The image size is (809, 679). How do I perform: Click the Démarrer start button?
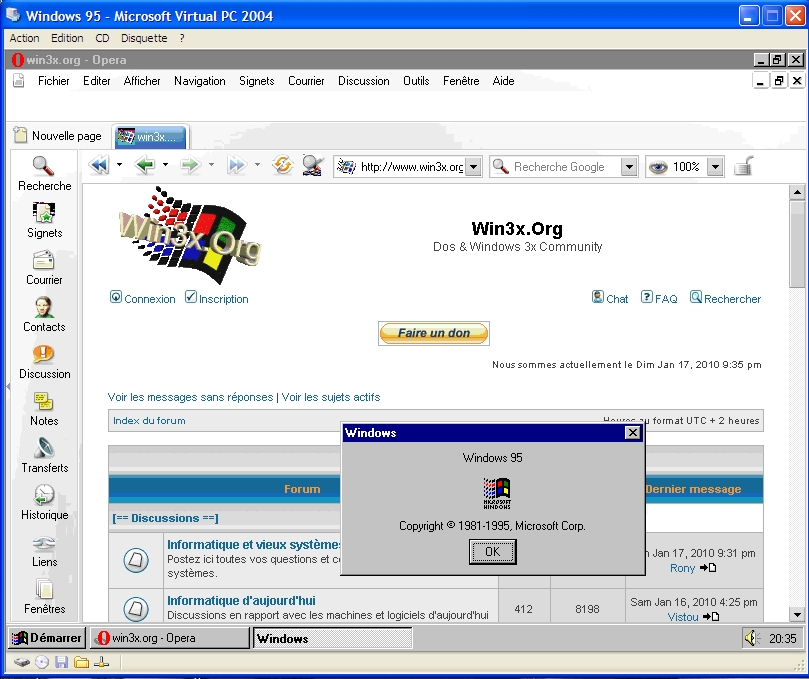[x=46, y=638]
